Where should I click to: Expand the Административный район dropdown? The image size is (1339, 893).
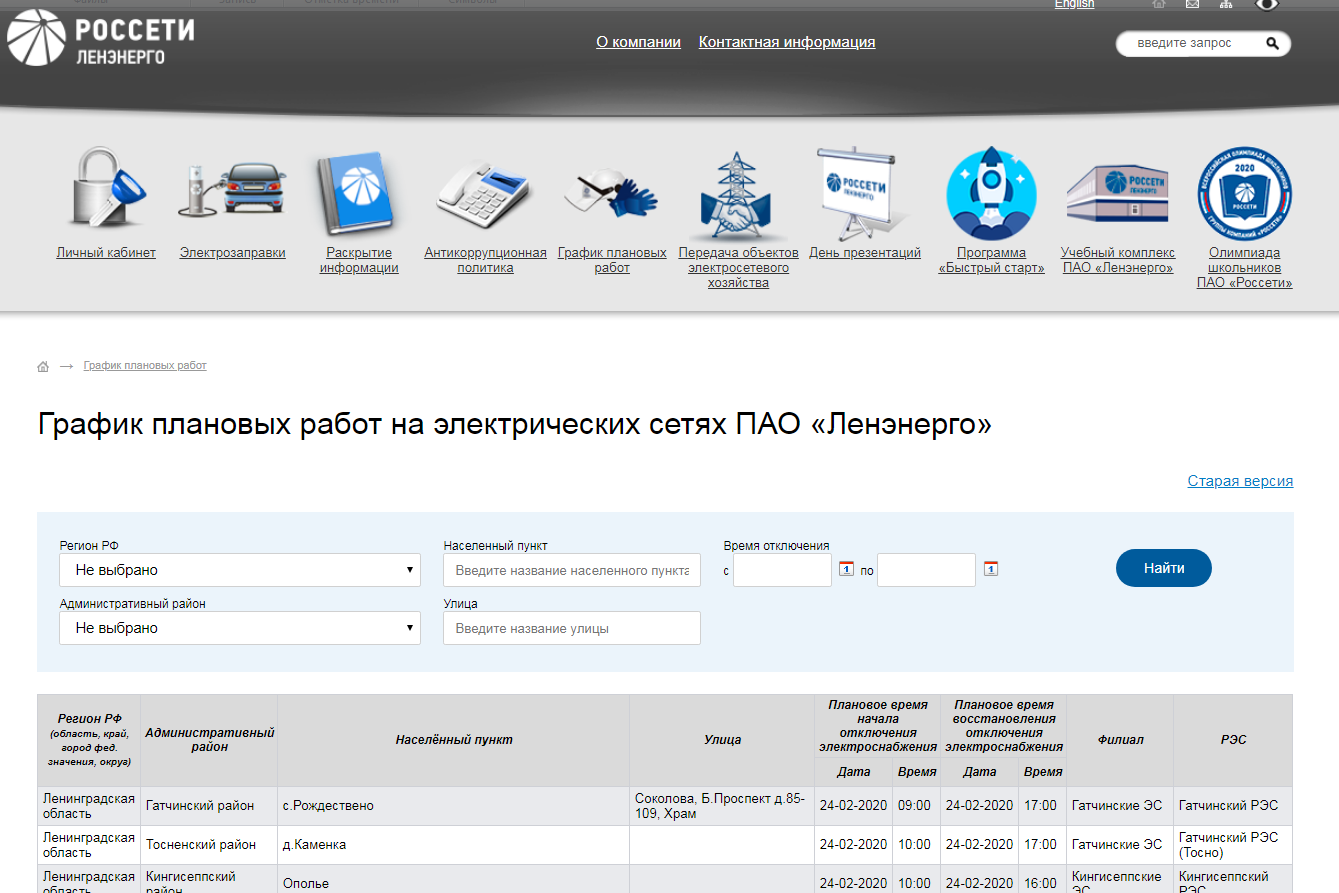pos(240,628)
